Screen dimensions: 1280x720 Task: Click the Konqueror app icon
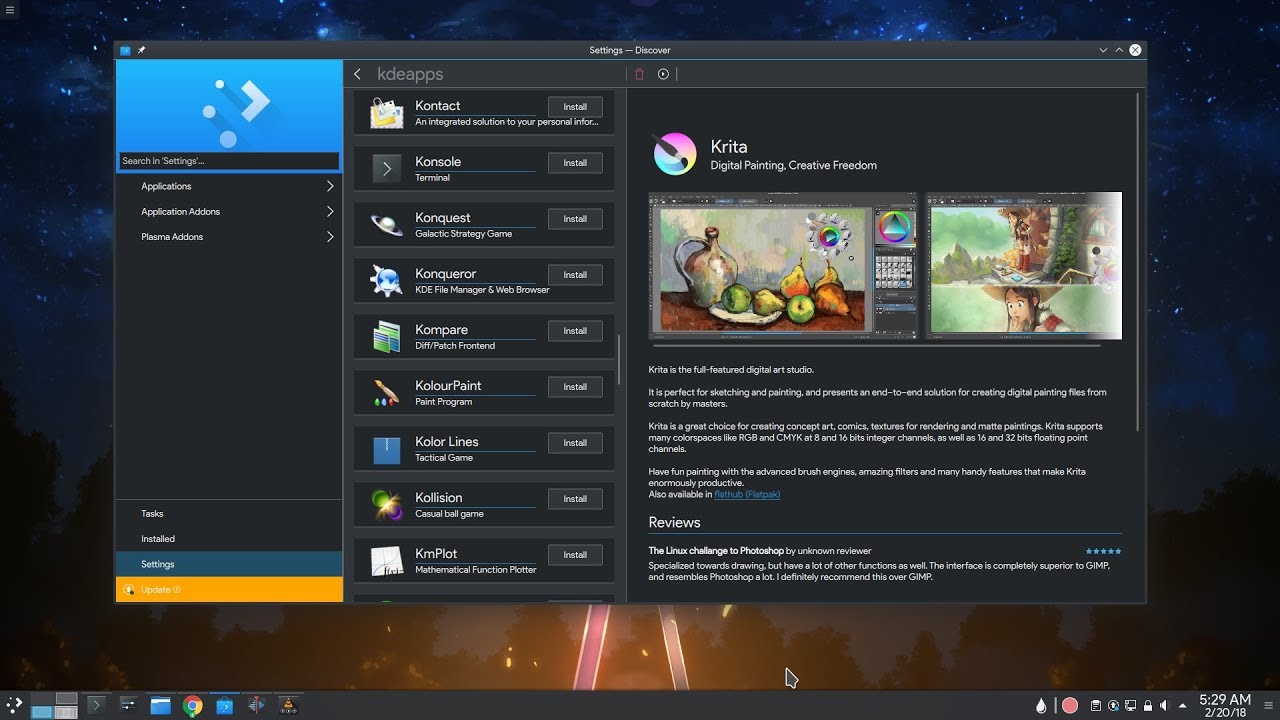coord(386,281)
